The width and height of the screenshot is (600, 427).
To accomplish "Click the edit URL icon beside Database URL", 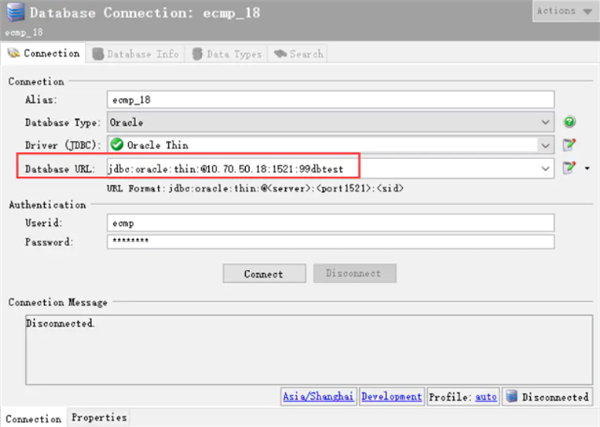I will click(570, 168).
